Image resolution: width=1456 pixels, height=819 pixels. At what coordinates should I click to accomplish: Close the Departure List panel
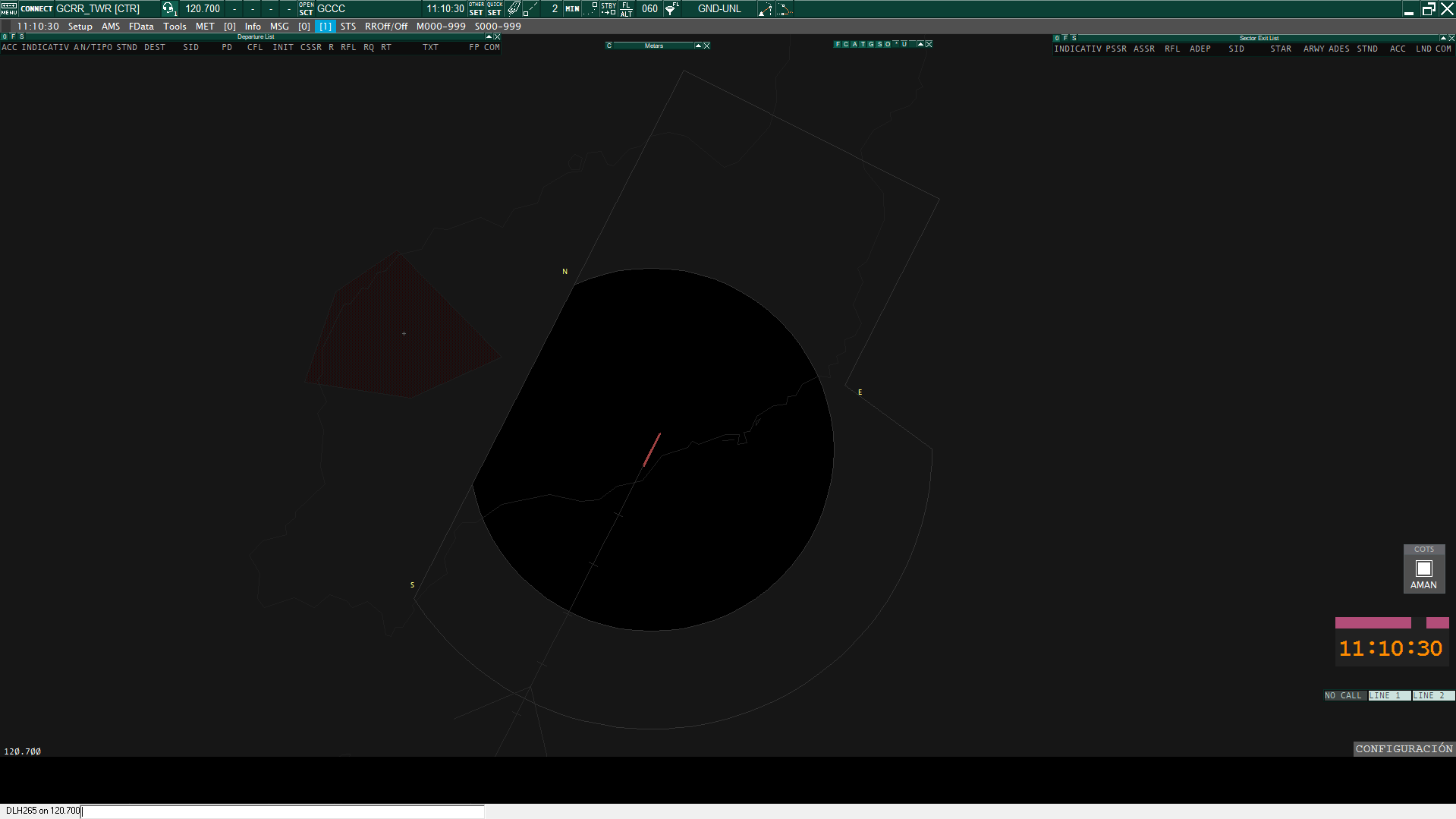coord(498,36)
